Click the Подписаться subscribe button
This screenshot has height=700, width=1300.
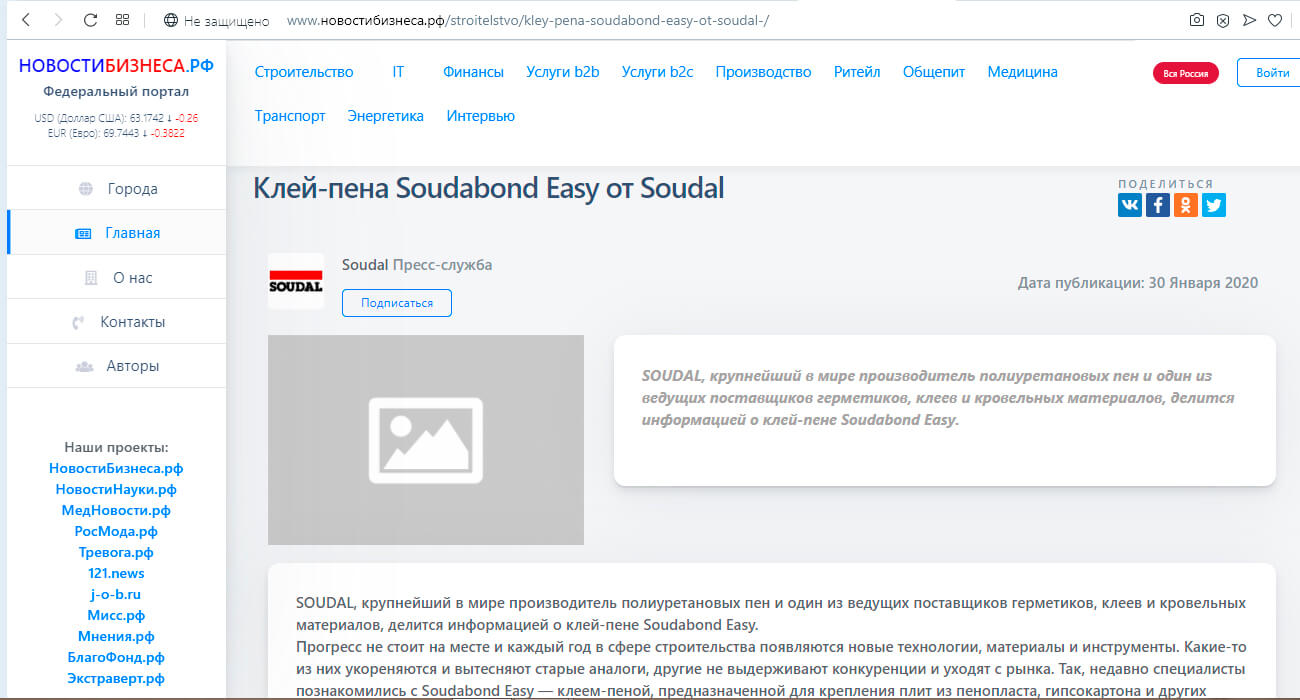tap(397, 303)
